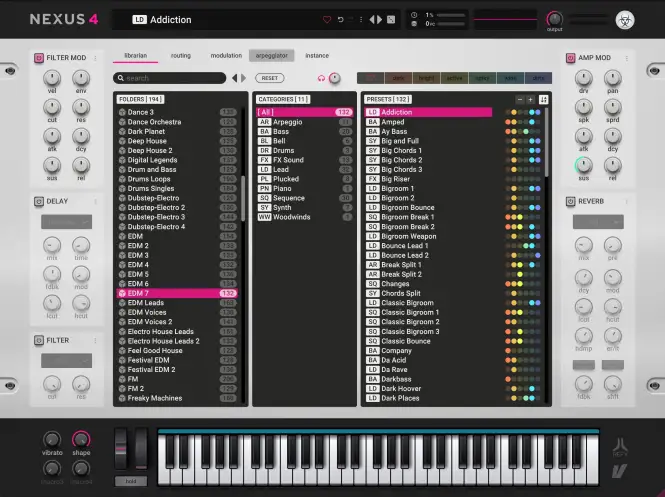The image size is (665, 497).
Task: Switch to the routing tab
Action: pos(181,56)
